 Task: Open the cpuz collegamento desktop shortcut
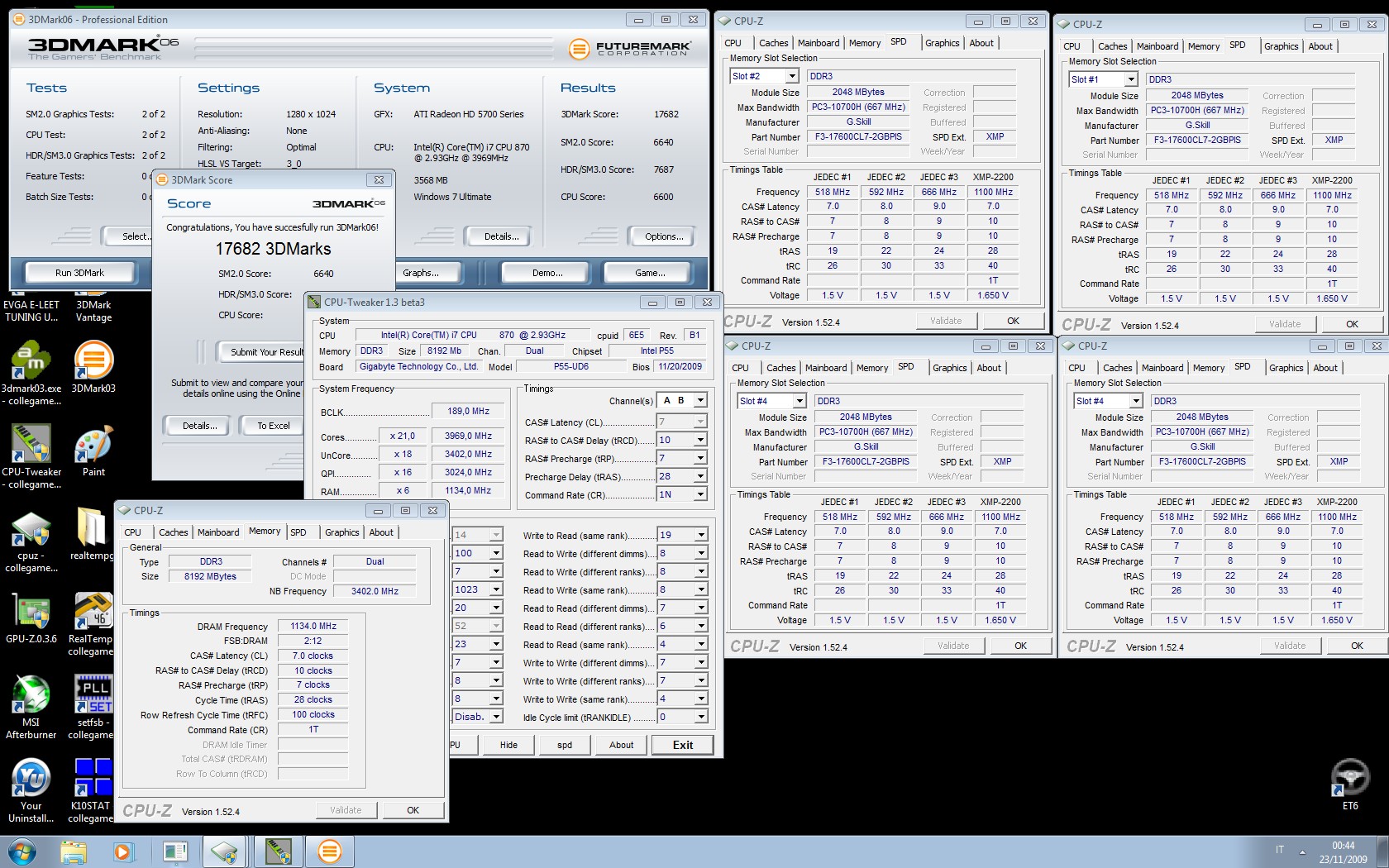(31, 541)
